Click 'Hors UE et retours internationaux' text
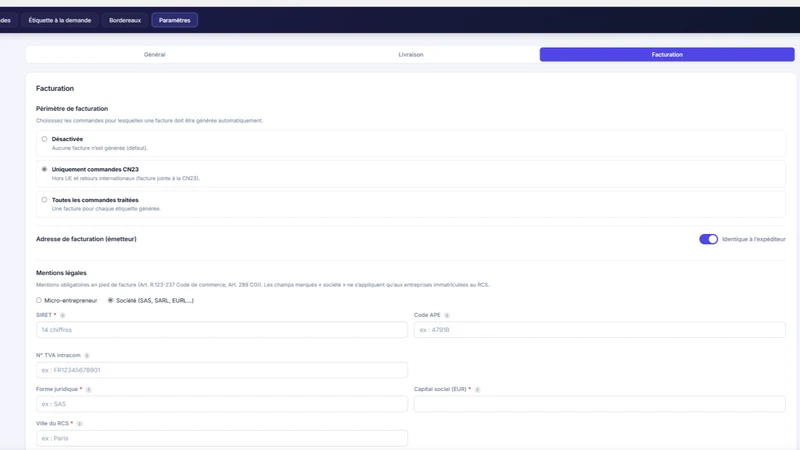800x450 pixels. [x=126, y=179]
